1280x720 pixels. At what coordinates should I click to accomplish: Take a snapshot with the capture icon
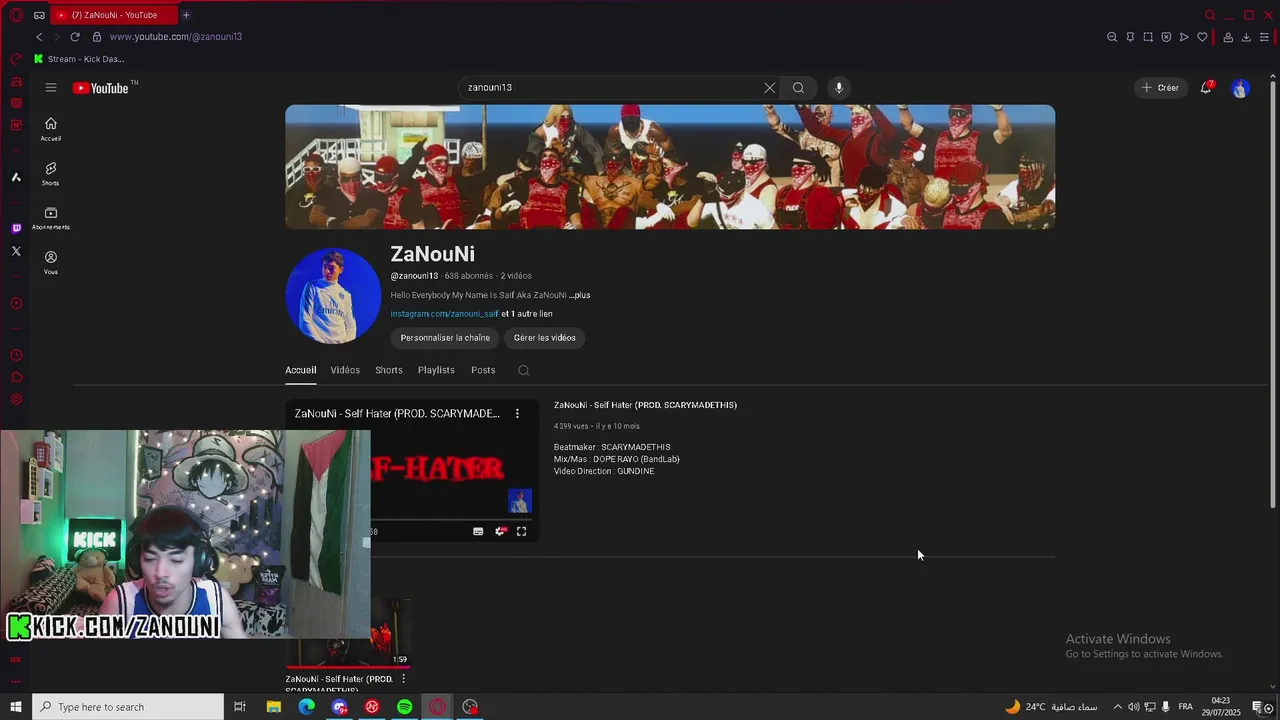1148,37
